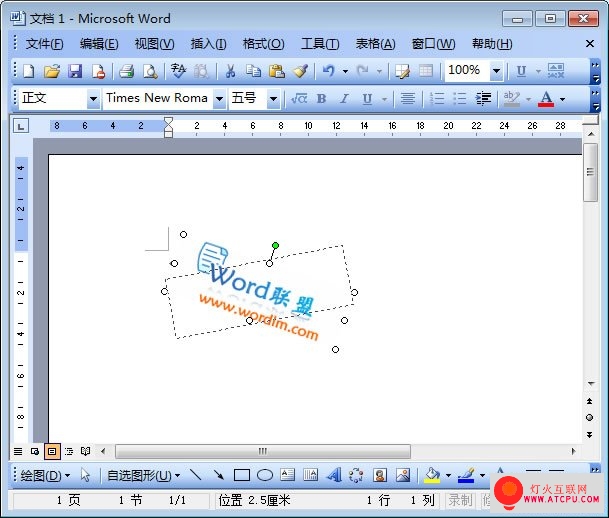Click the Insert Table icon
Screen dimensions: 609x518
click(x=426, y=71)
